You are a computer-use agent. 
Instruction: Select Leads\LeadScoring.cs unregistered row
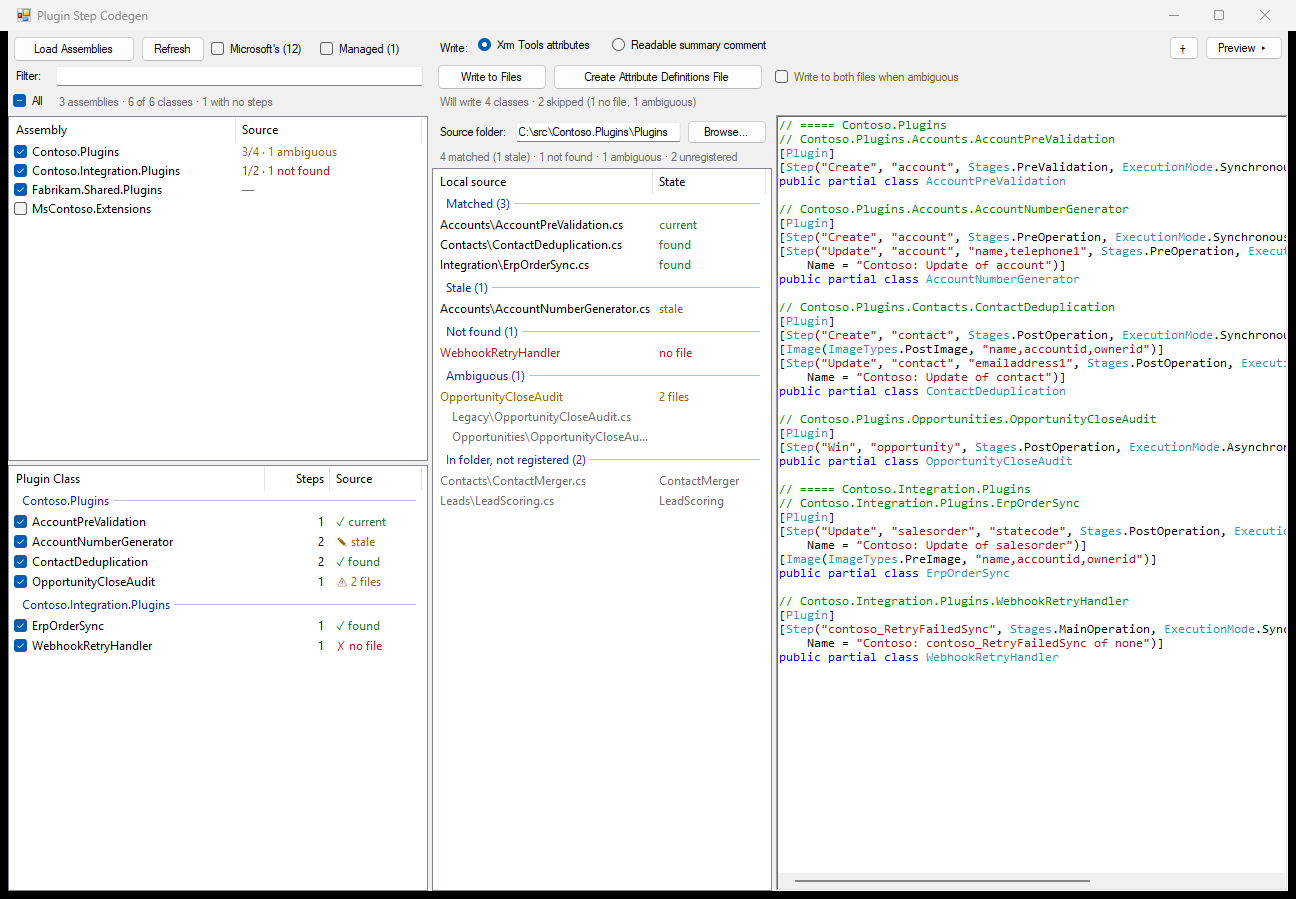[600, 501]
